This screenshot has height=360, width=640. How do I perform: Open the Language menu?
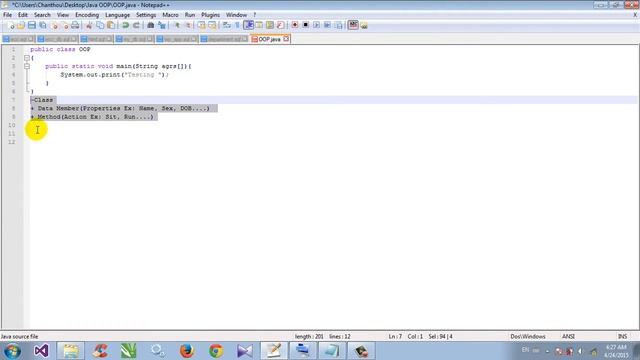tap(117, 15)
